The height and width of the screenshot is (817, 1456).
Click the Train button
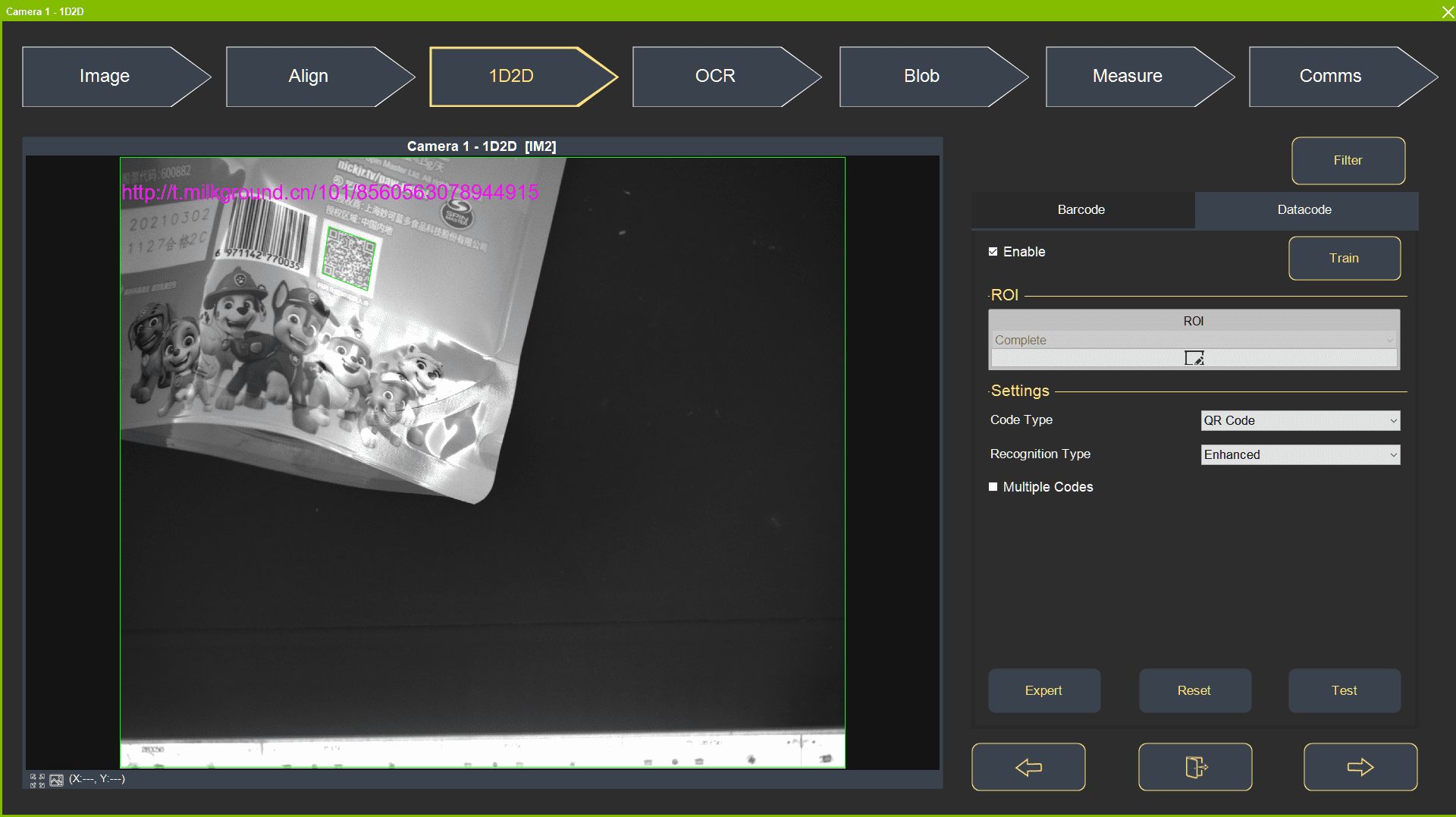click(1345, 258)
